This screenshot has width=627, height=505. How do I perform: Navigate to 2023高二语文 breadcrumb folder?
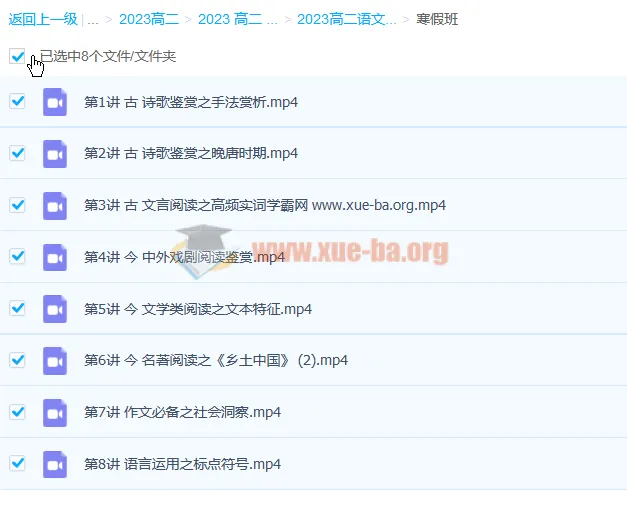(346, 19)
